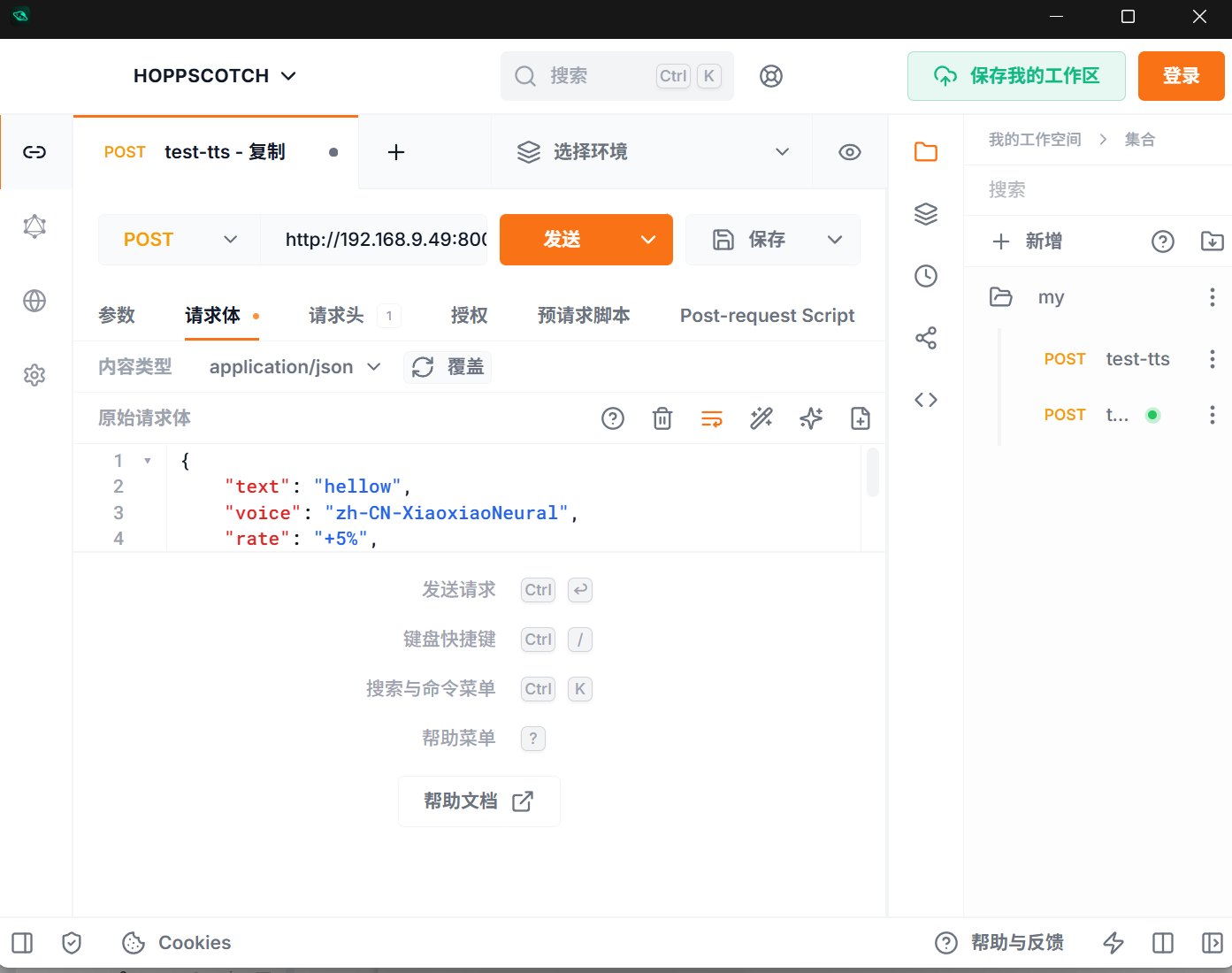The height and width of the screenshot is (973, 1232).
Task: Open Help and Feedback menu
Action: pyautogui.click(x=999, y=943)
